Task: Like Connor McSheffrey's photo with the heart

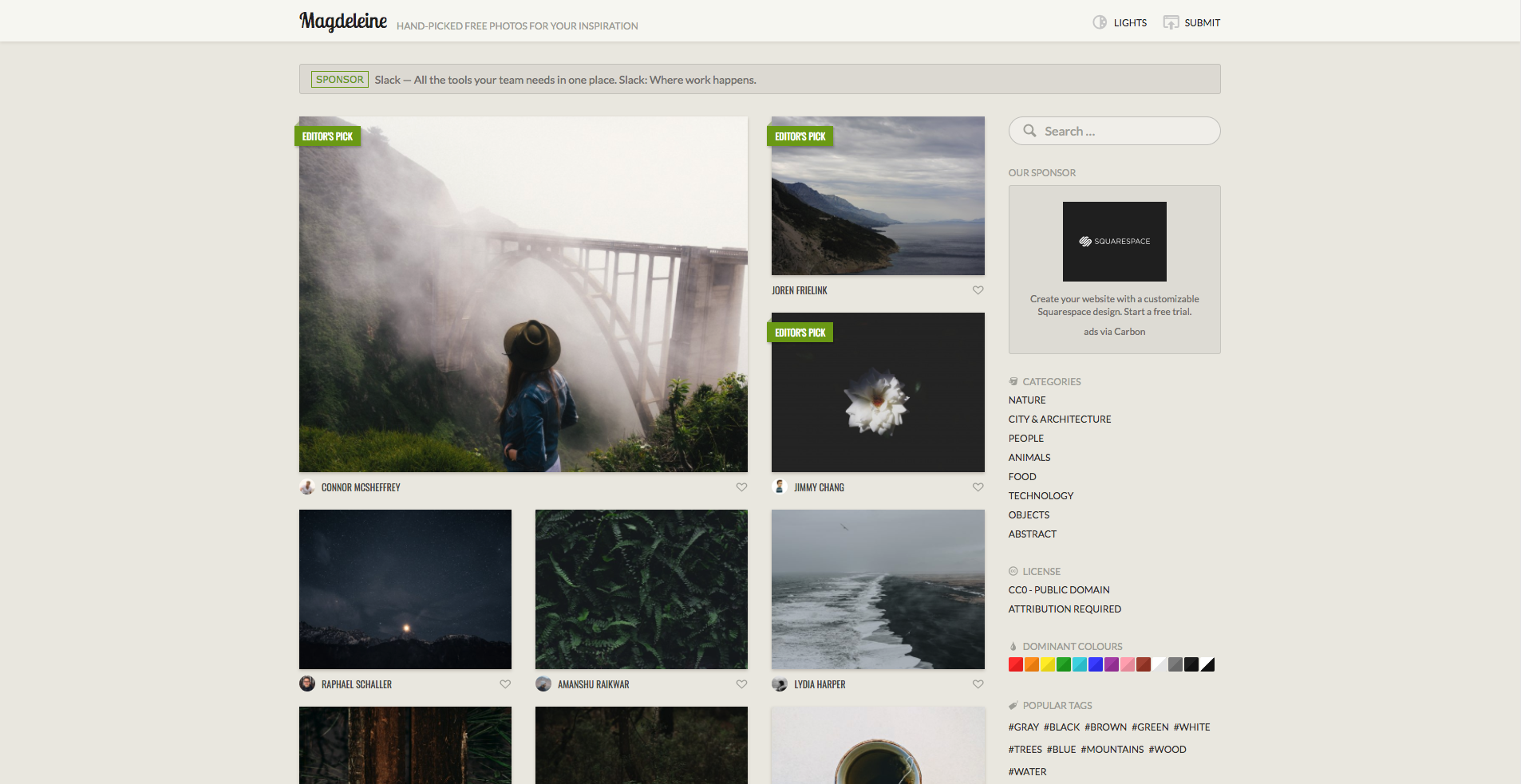Action: [x=741, y=487]
